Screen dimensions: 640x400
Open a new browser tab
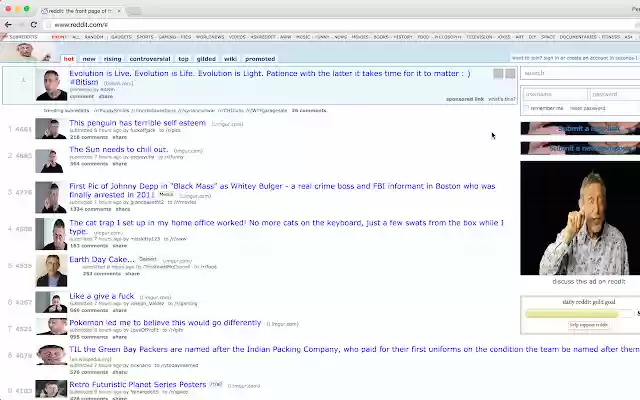tap(134, 11)
